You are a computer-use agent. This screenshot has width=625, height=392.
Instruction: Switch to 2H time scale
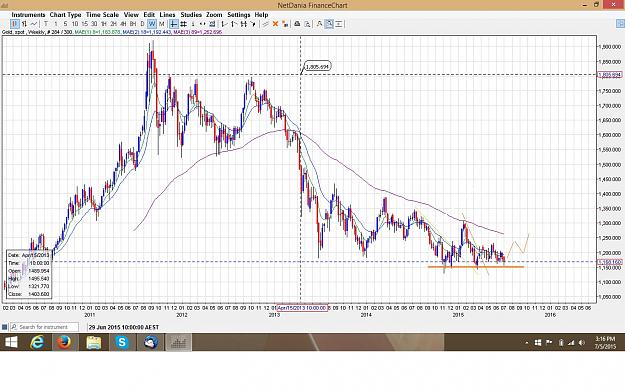click(x=114, y=24)
